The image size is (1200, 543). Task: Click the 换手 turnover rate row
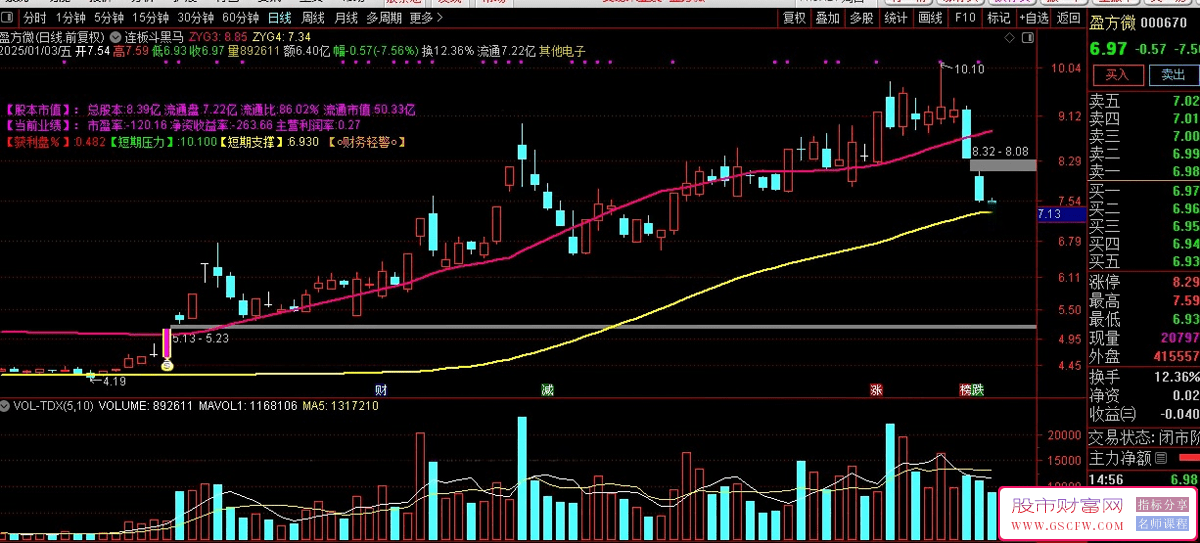click(x=1144, y=377)
